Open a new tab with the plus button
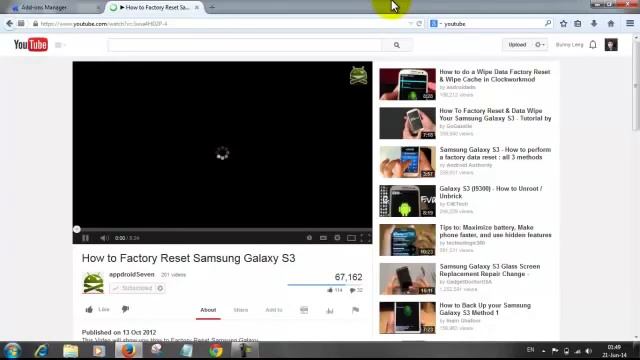The image size is (640, 360). pos(212,7)
